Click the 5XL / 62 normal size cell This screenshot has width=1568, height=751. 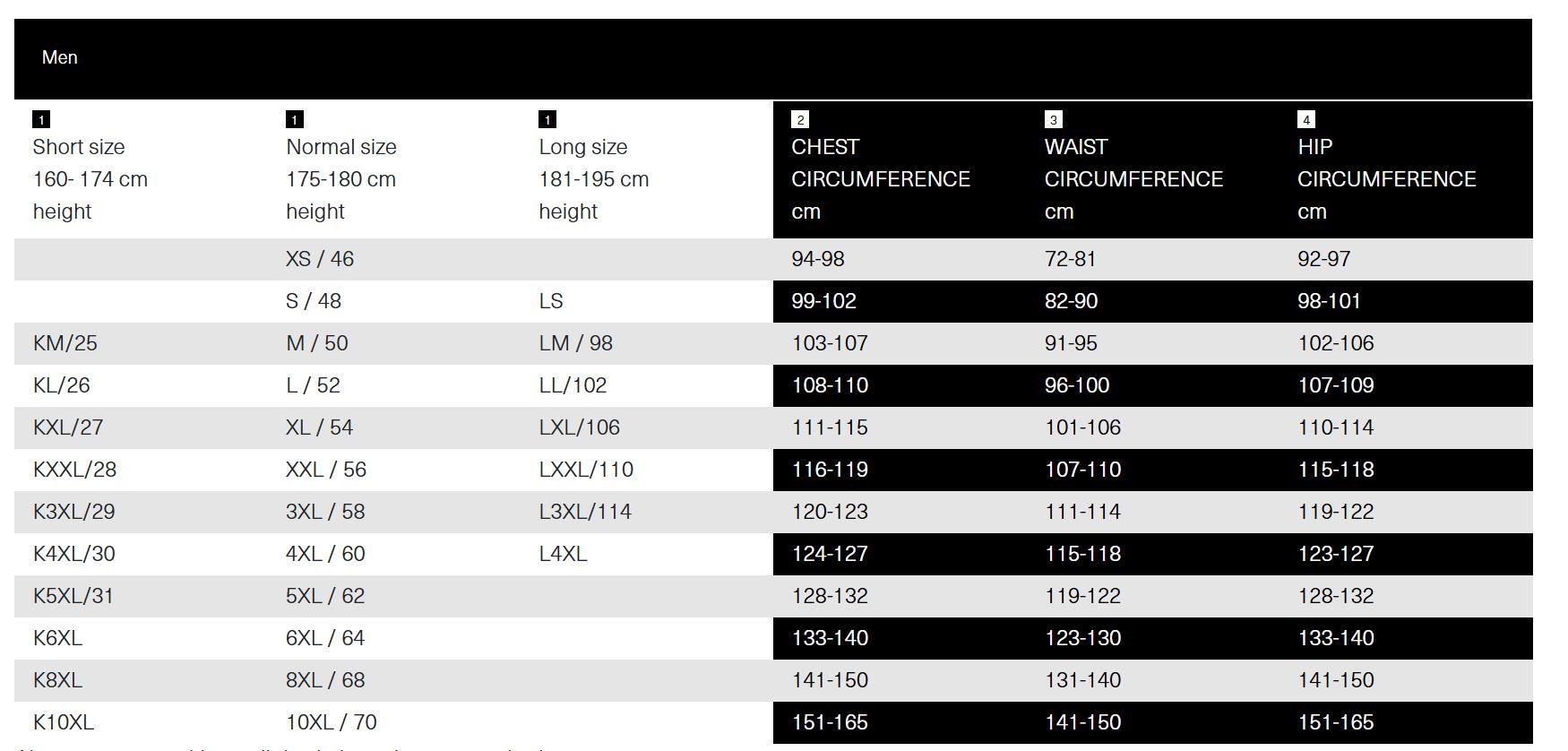[x=325, y=596]
